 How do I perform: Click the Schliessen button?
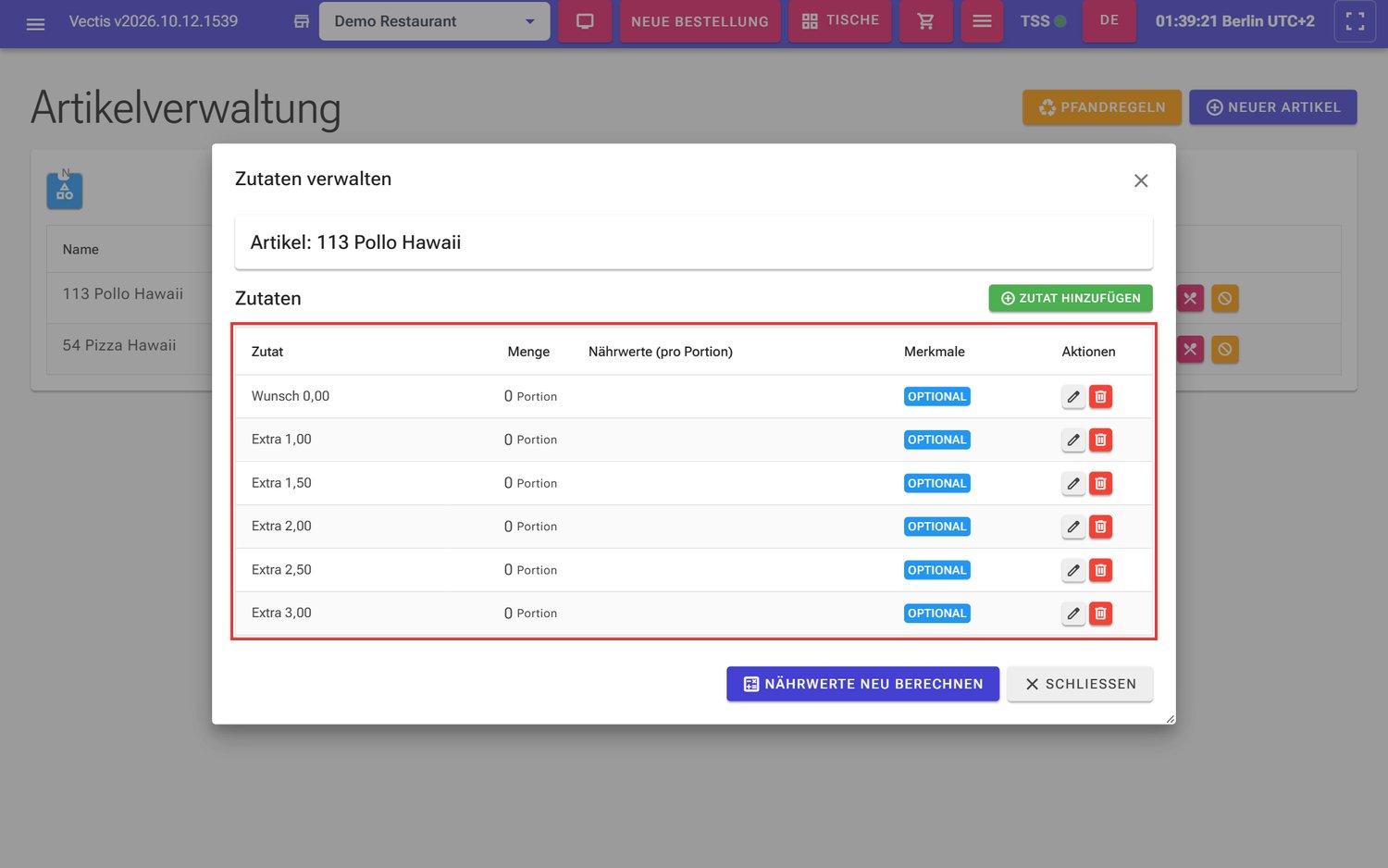pyautogui.click(x=1080, y=684)
